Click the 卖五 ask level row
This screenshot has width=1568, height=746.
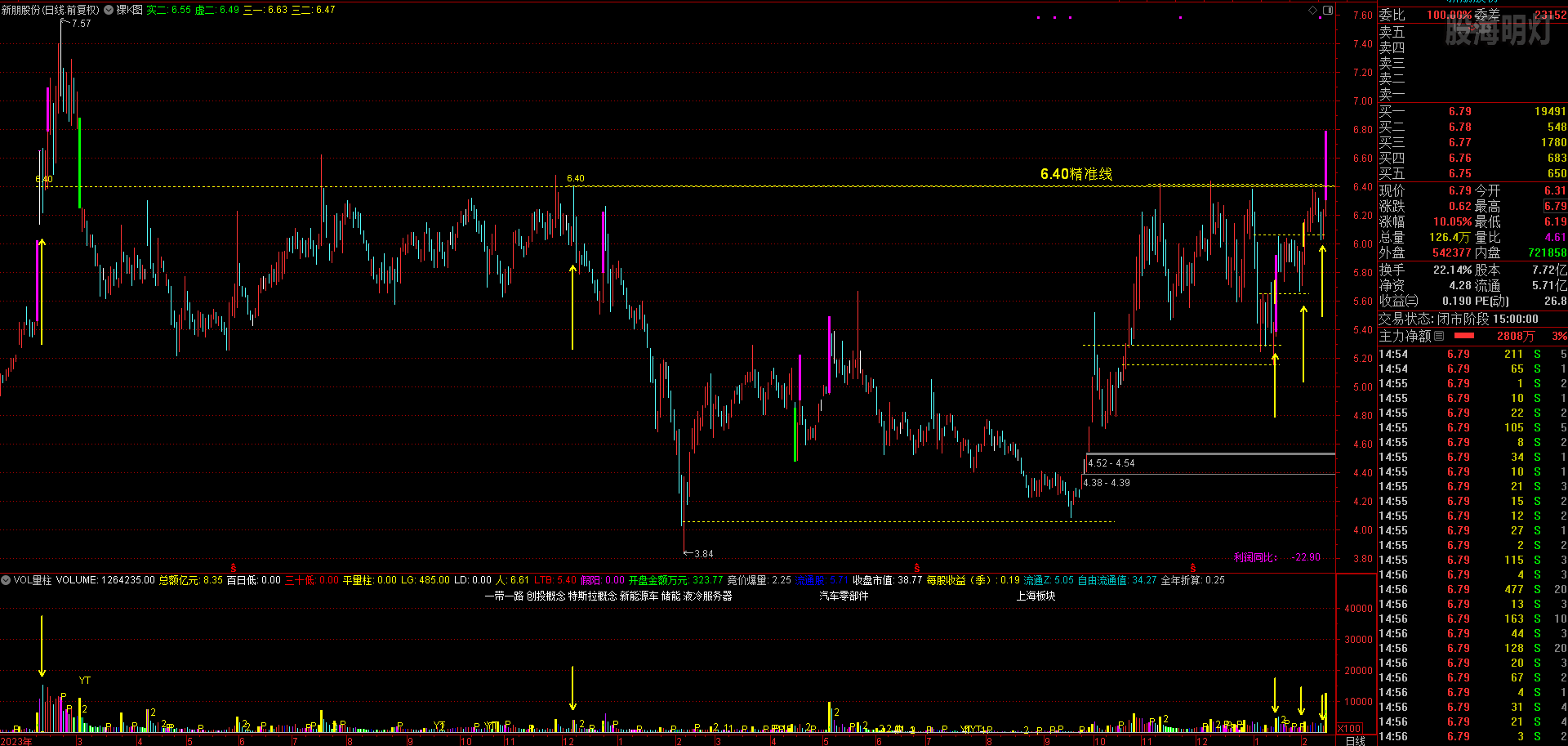click(1472, 32)
